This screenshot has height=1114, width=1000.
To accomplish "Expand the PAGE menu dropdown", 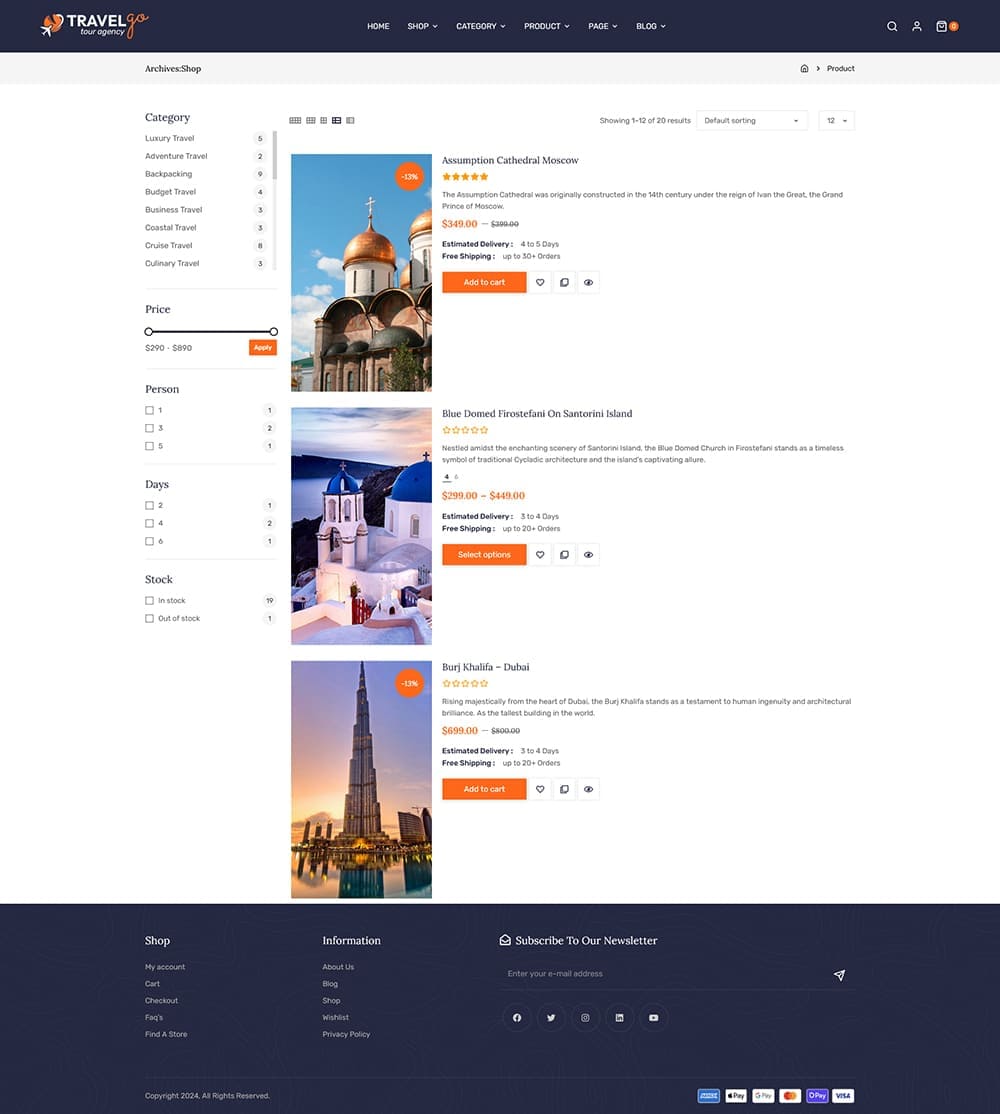I will tap(603, 26).
